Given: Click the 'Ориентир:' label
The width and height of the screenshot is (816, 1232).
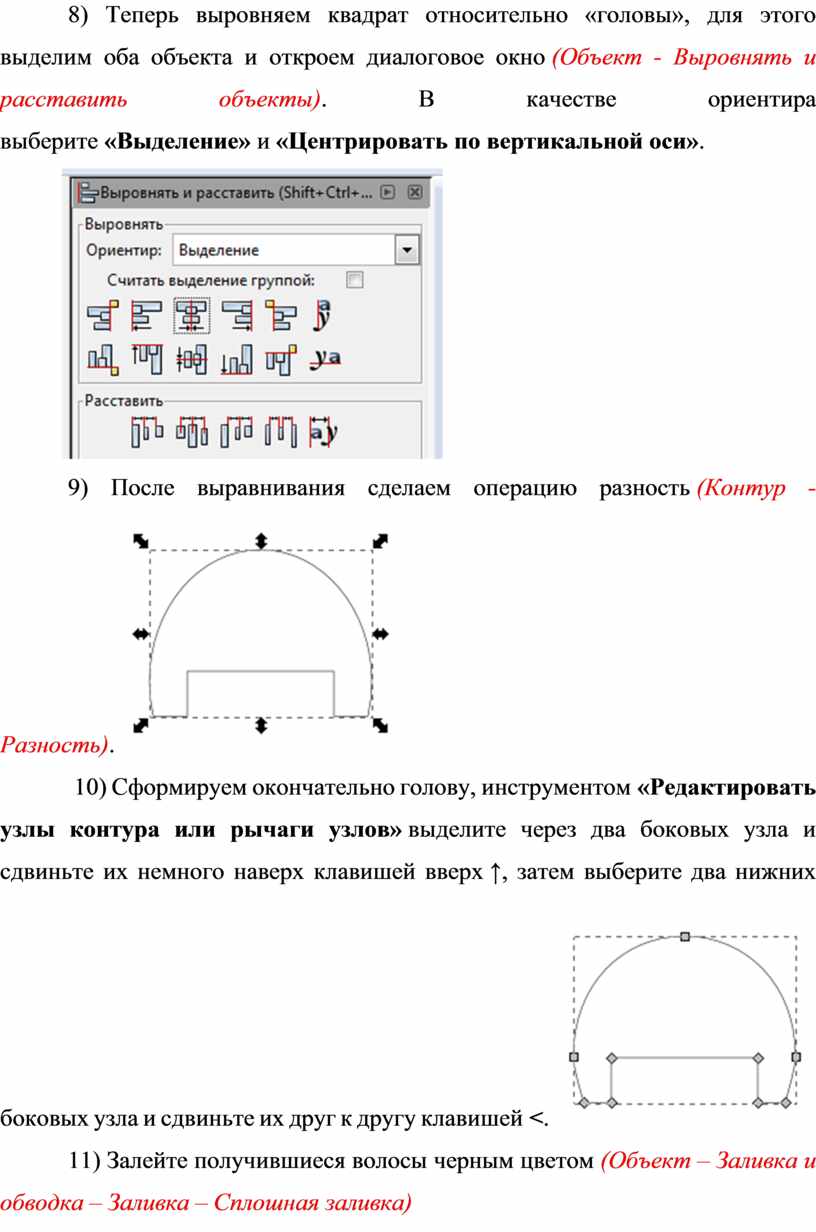Looking at the screenshot, I should click(x=124, y=250).
